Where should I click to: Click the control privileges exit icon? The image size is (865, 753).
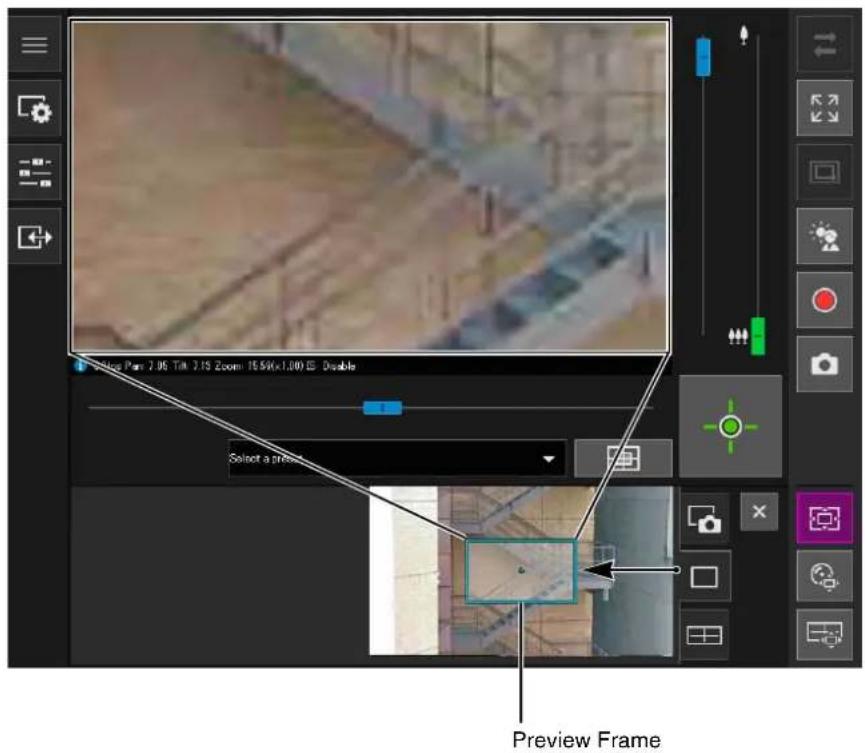(34, 237)
